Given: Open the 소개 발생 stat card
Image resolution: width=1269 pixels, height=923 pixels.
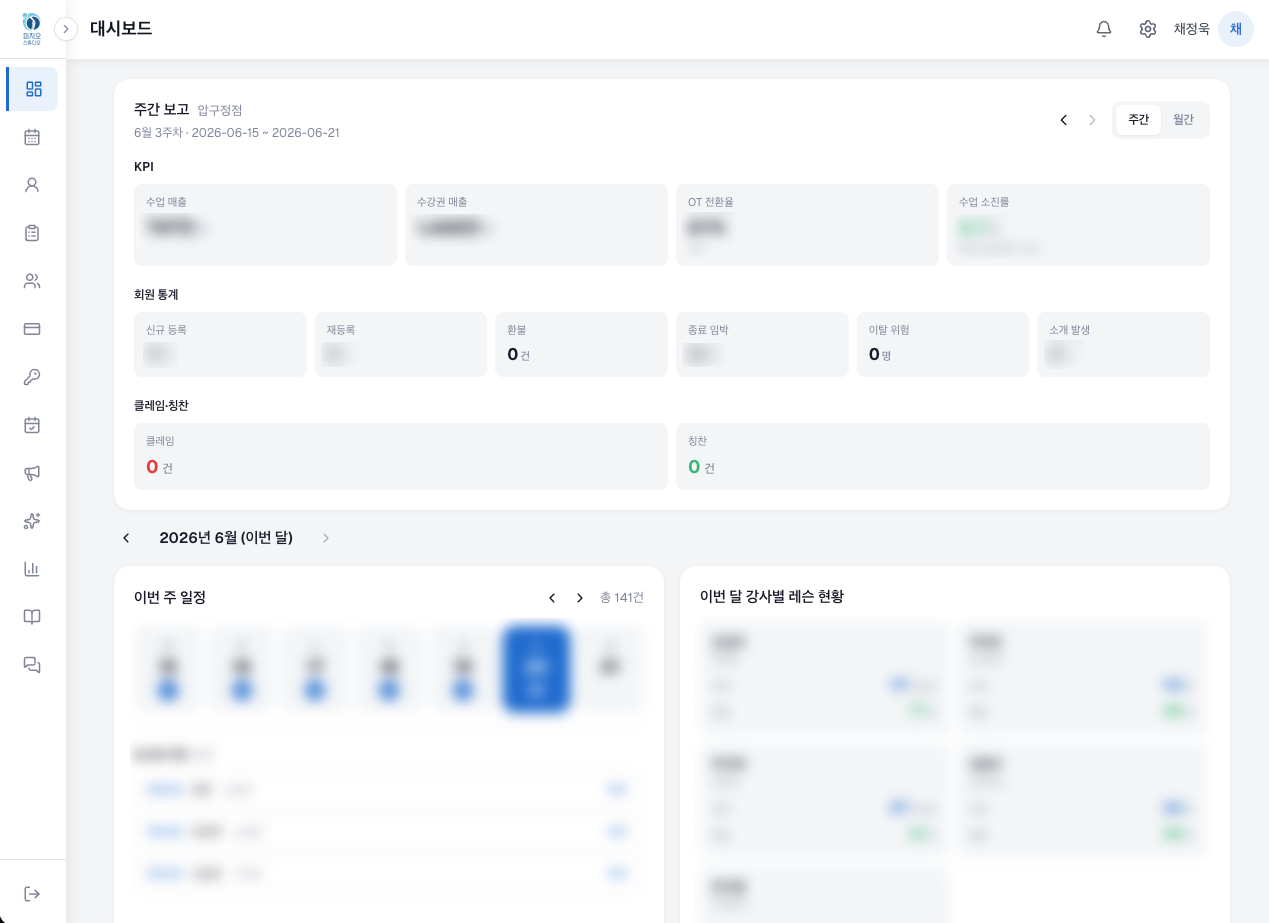Looking at the screenshot, I should click(1123, 345).
